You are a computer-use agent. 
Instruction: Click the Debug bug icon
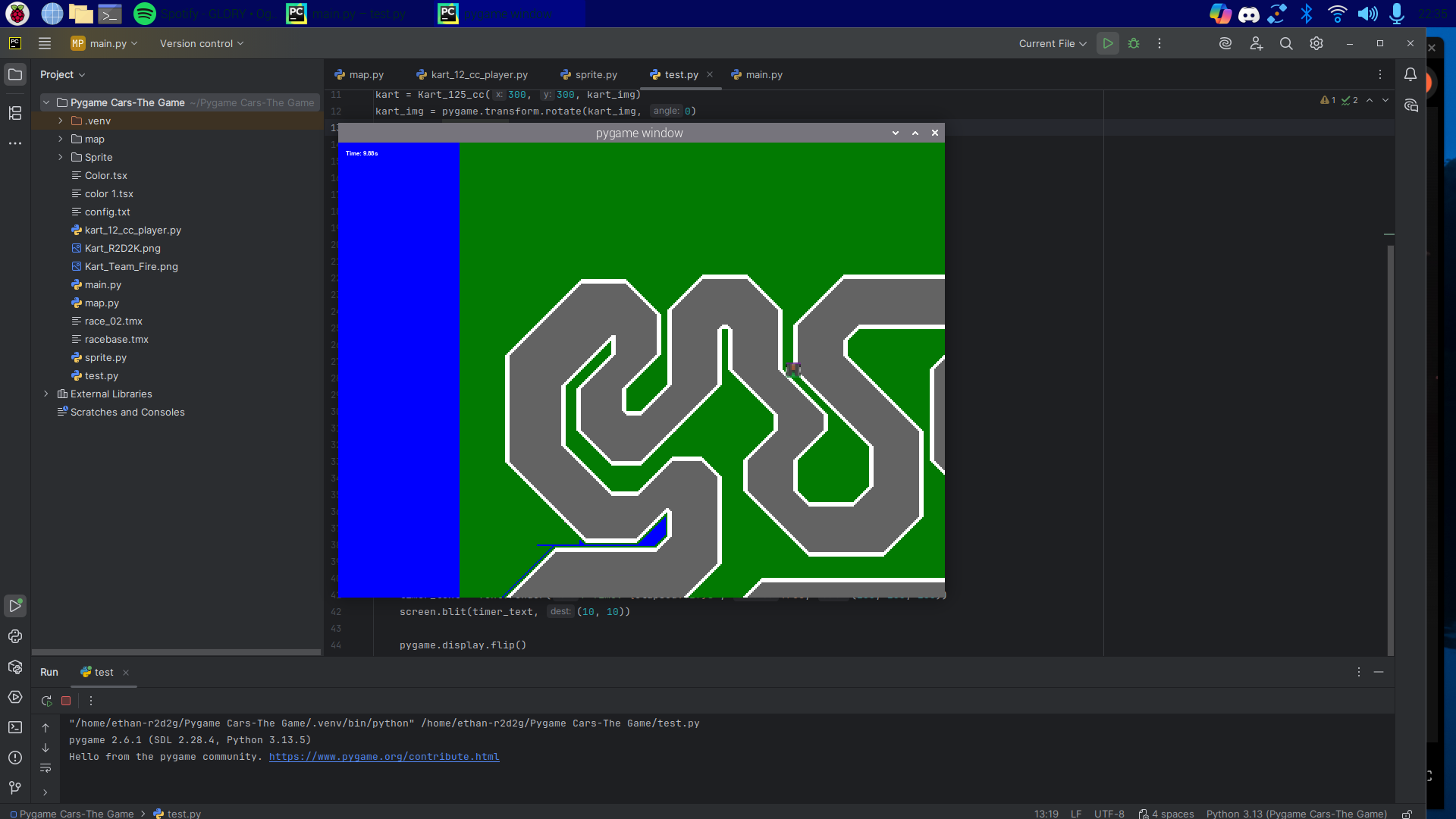(x=1134, y=43)
